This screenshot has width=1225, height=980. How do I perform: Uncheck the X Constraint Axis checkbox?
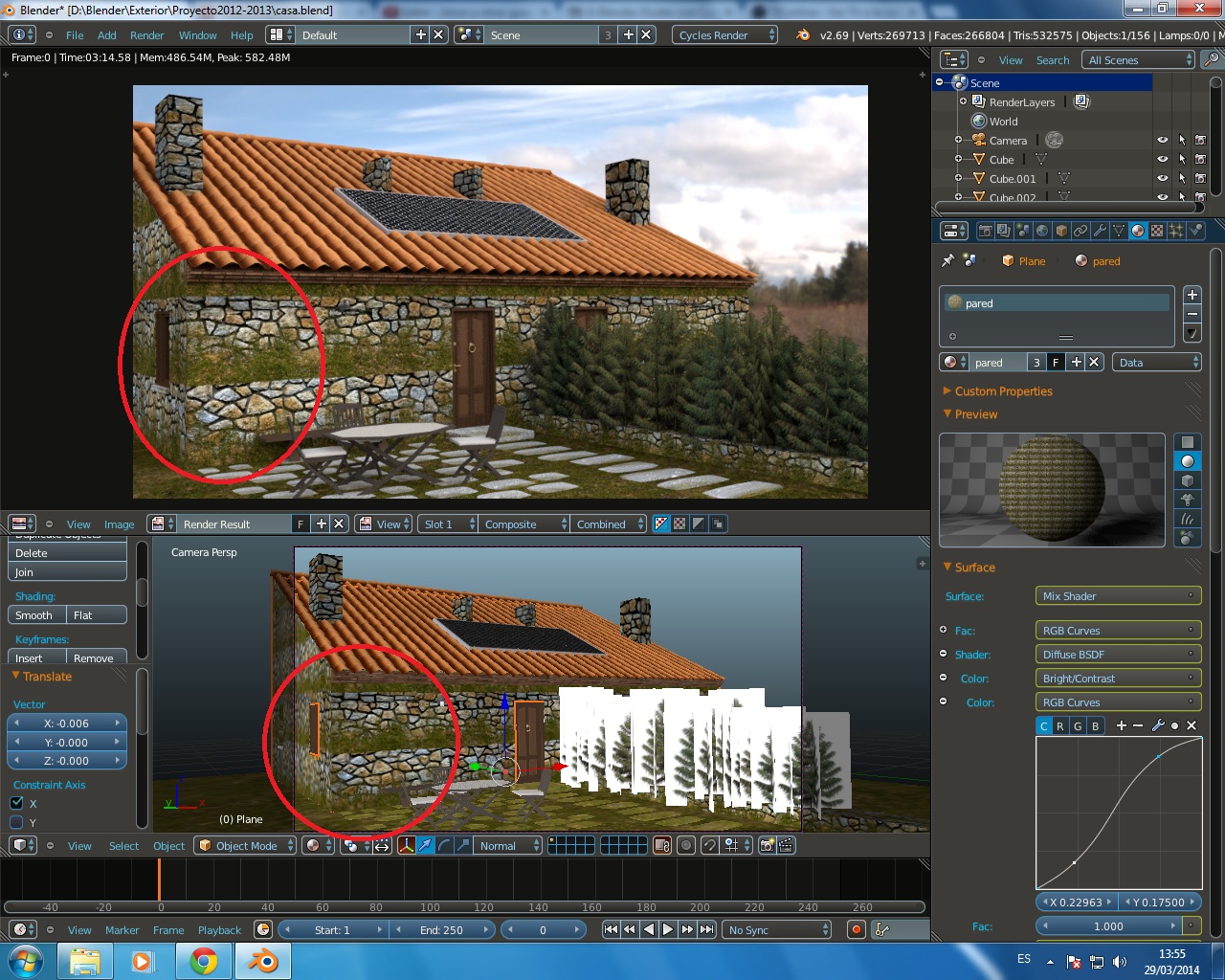pos(16,803)
